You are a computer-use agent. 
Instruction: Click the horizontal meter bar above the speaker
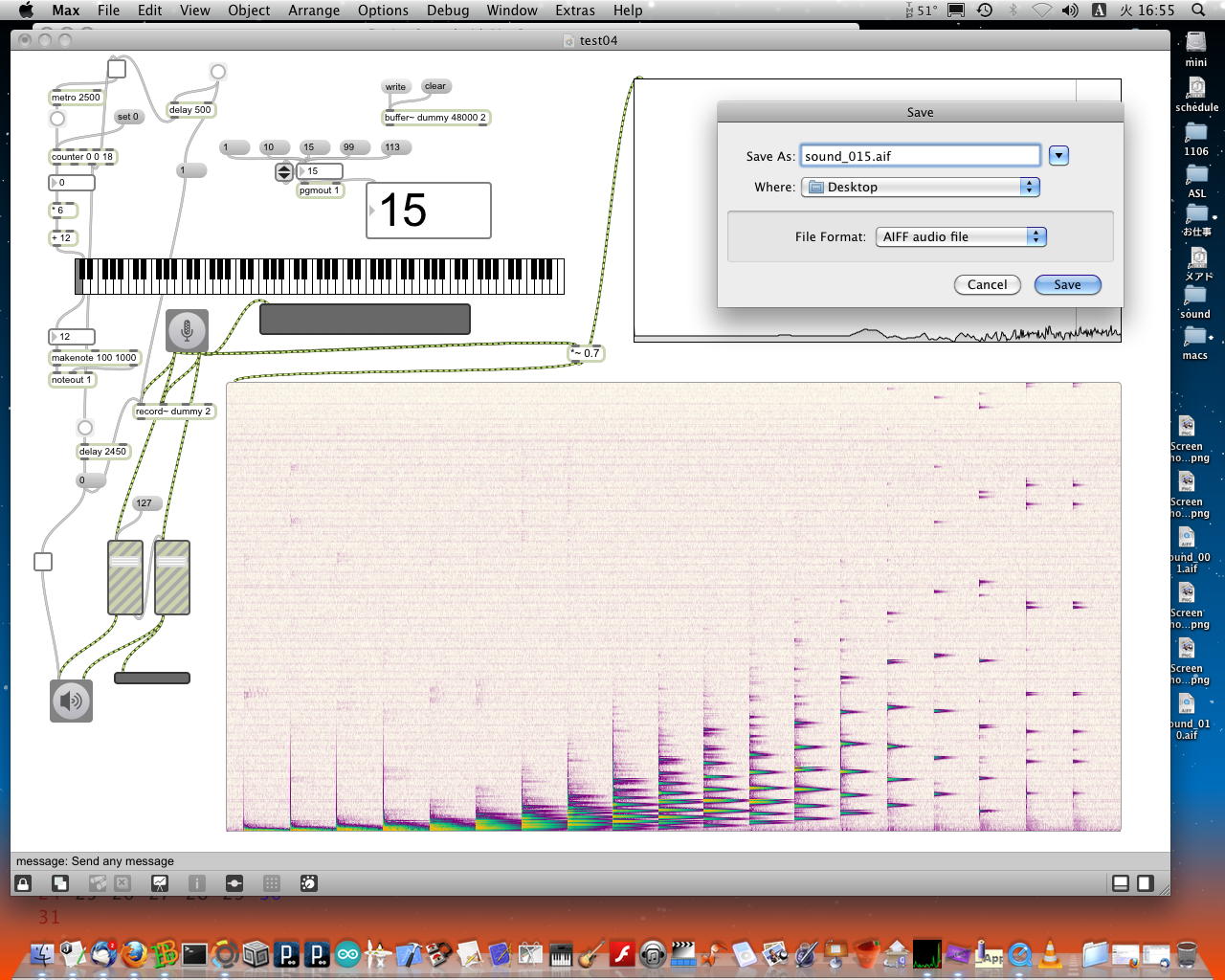click(x=152, y=679)
